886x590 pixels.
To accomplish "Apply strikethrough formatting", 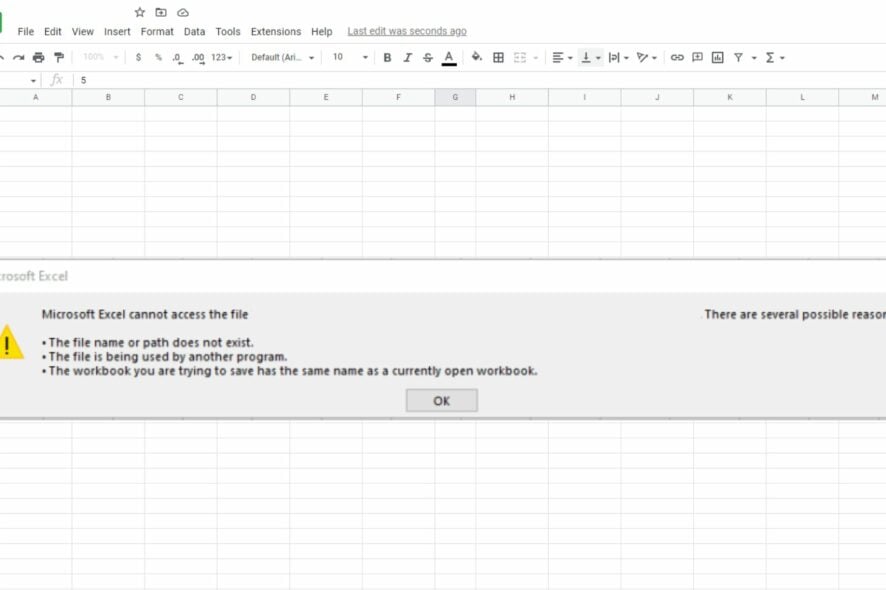I will pyautogui.click(x=428, y=57).
